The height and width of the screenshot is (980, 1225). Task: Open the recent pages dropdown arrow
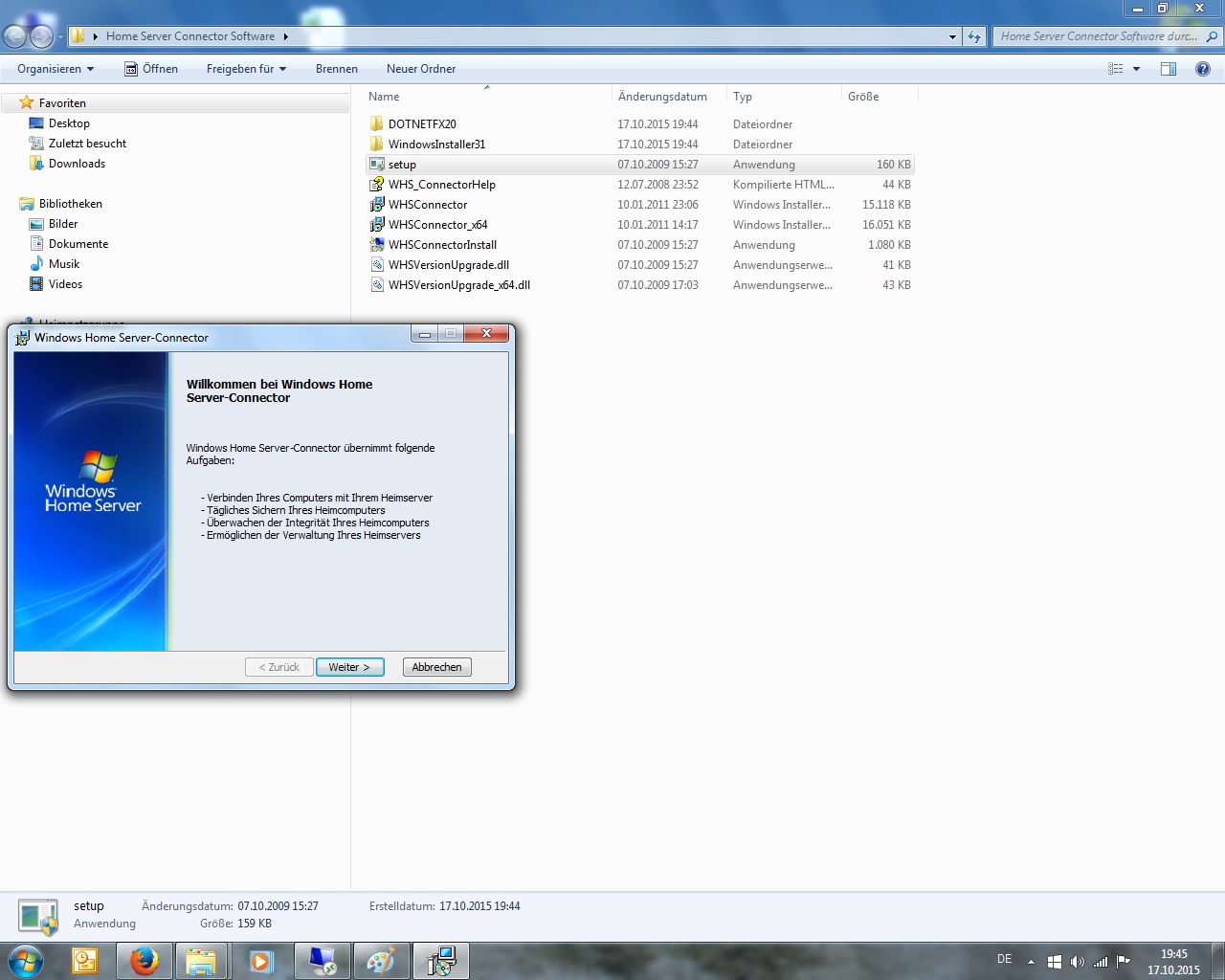point(59,37)
